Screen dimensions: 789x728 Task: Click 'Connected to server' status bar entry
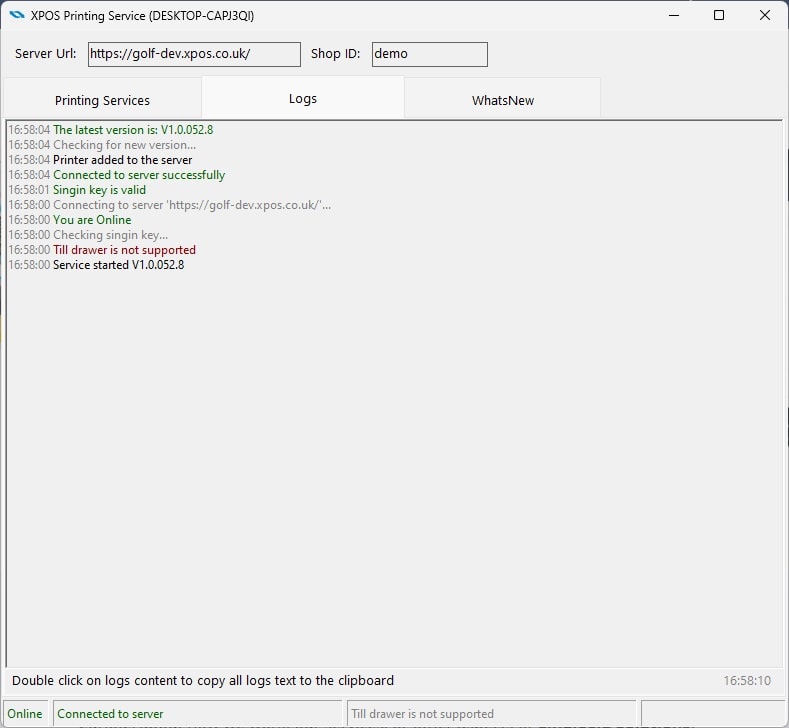[x=197, y=713]
